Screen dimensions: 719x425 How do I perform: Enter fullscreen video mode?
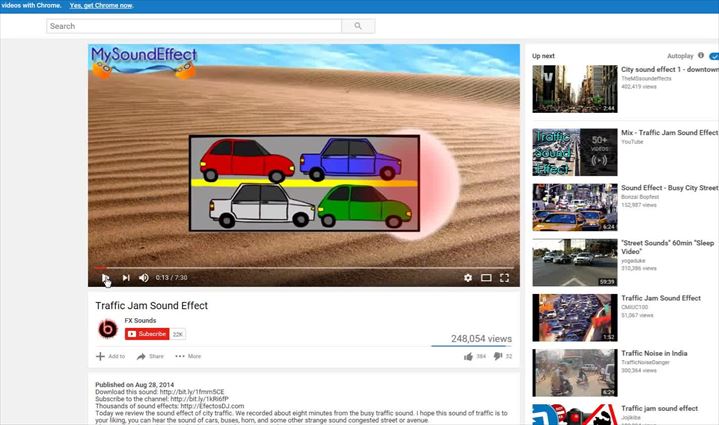tap(505, 278)
